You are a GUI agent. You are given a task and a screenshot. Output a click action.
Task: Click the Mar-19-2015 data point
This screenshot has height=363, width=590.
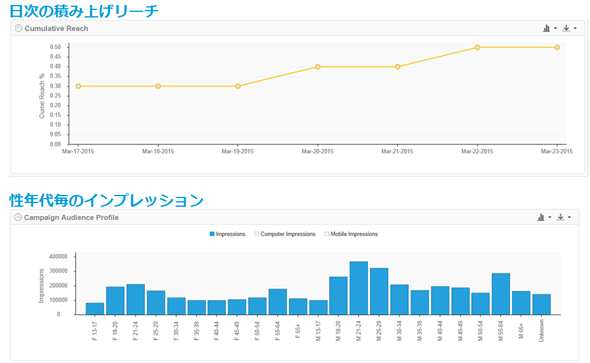coord(238,86)
